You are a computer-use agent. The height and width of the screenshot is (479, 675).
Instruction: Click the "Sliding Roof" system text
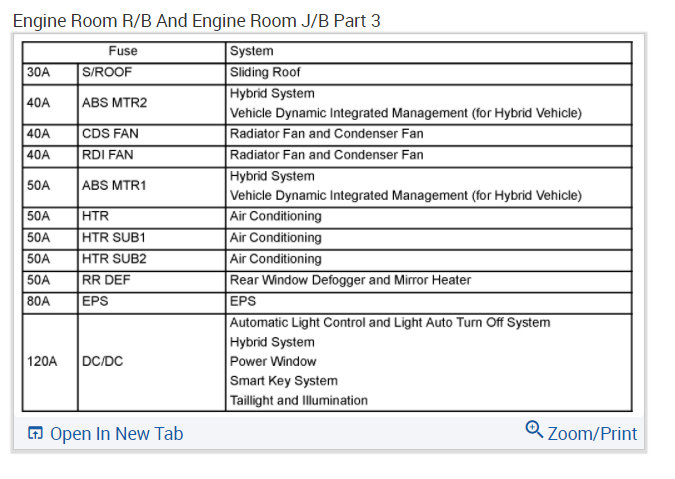point(265,73)
